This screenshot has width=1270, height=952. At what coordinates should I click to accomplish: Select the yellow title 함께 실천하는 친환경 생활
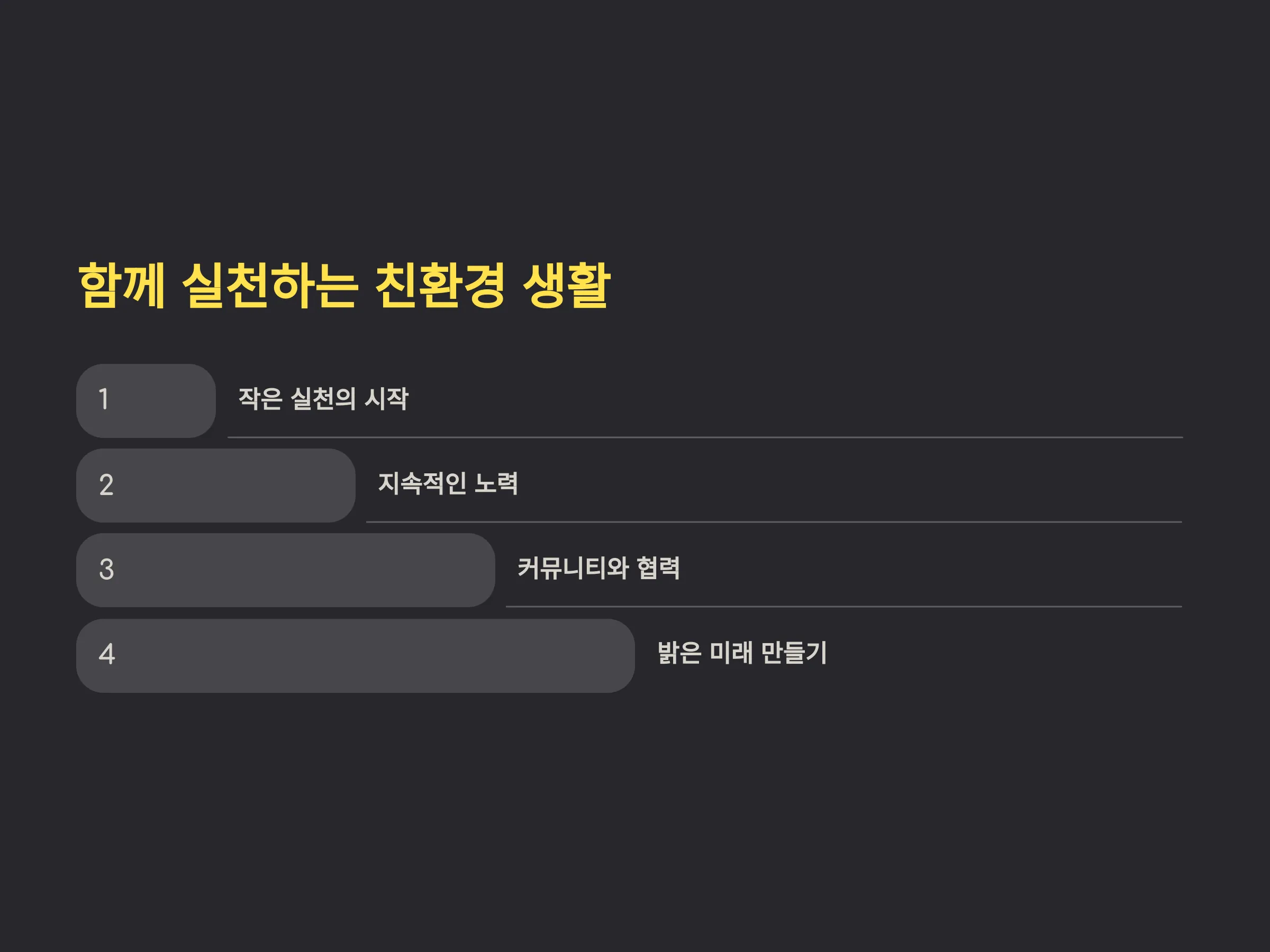click(x=344, y=286)
